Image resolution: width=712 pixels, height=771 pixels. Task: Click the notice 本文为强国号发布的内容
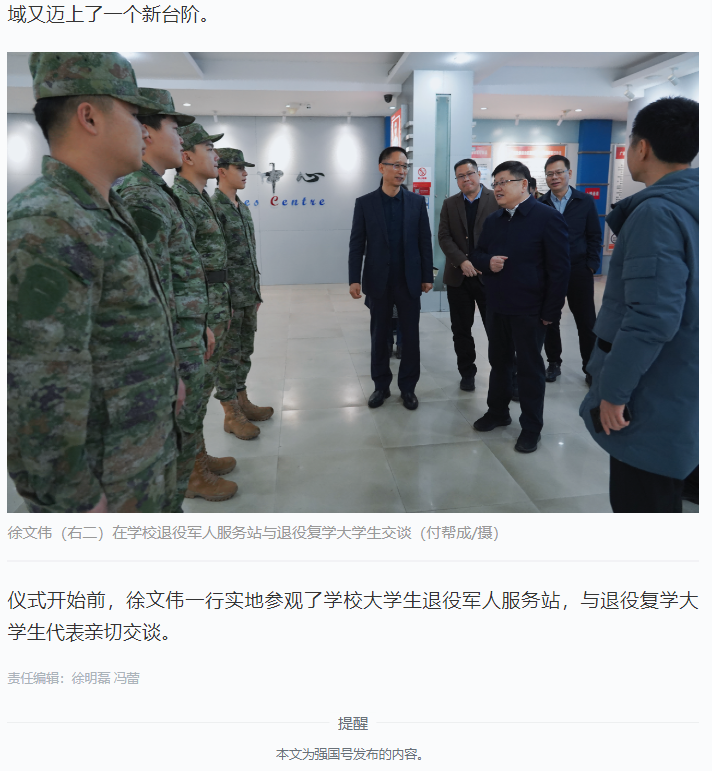[x=350, y=754]
